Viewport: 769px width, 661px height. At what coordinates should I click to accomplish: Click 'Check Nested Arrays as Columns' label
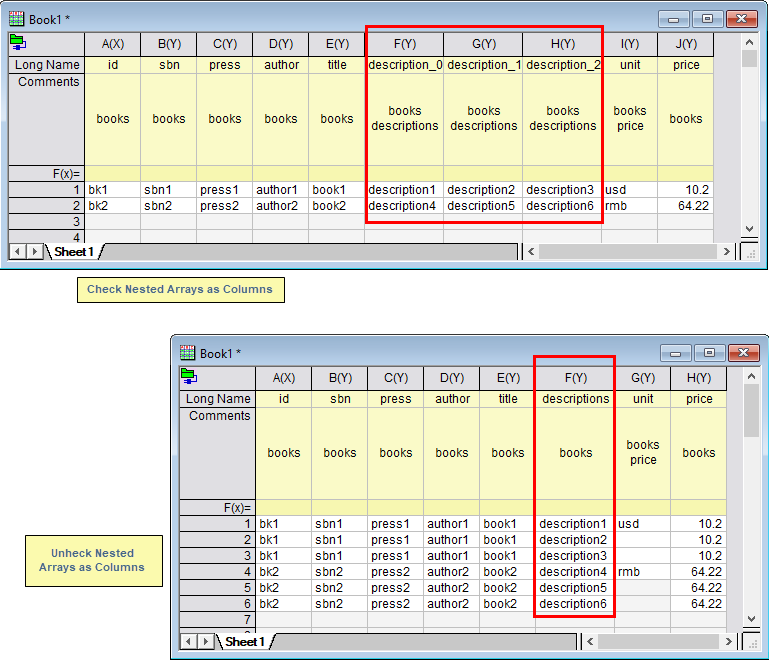tap(179, 289)
